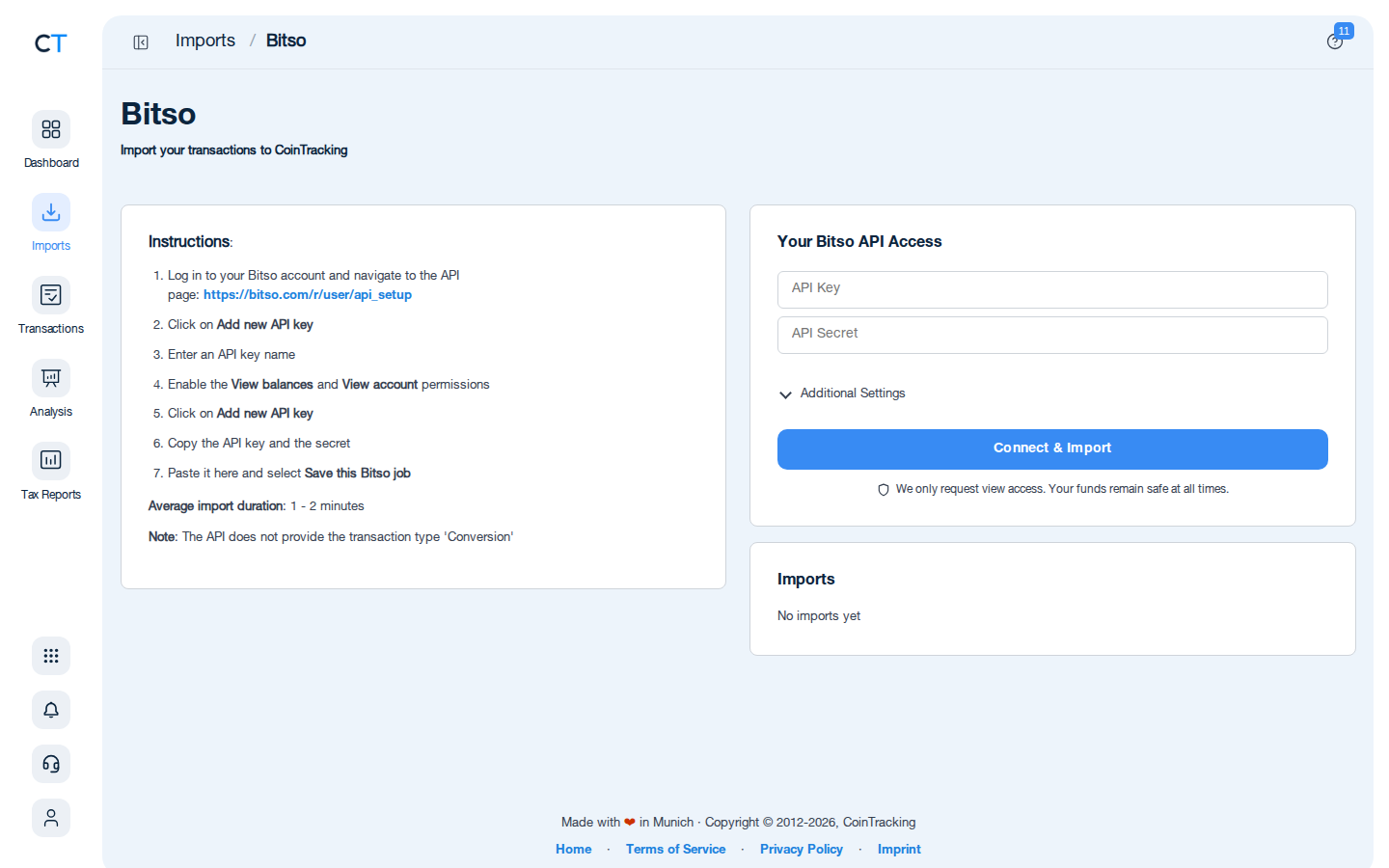Open the notifications bell
The image size is (1389, 868).
51,710
